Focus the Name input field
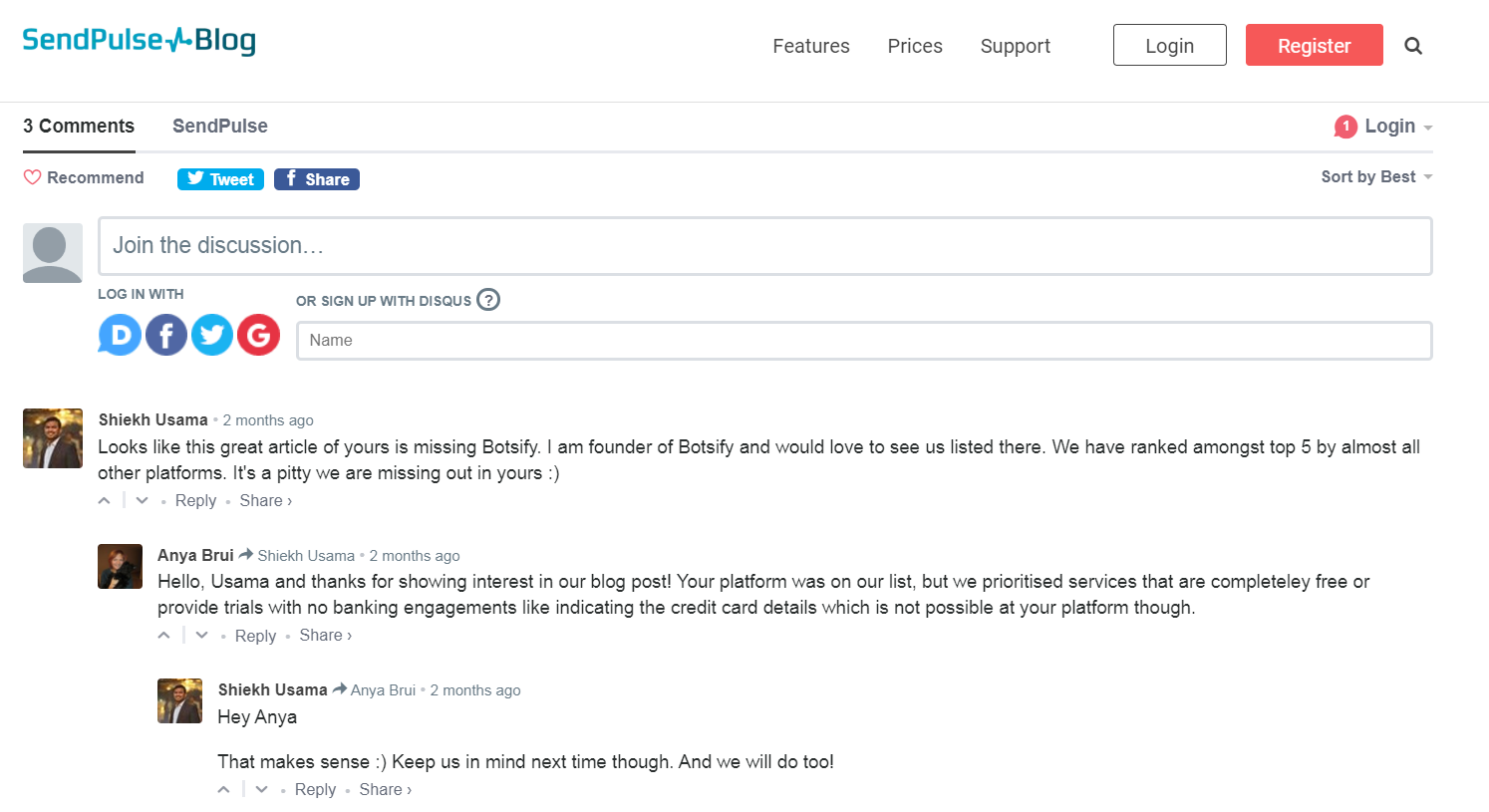This screenshot has height=812, width=1489. point(864,341)
